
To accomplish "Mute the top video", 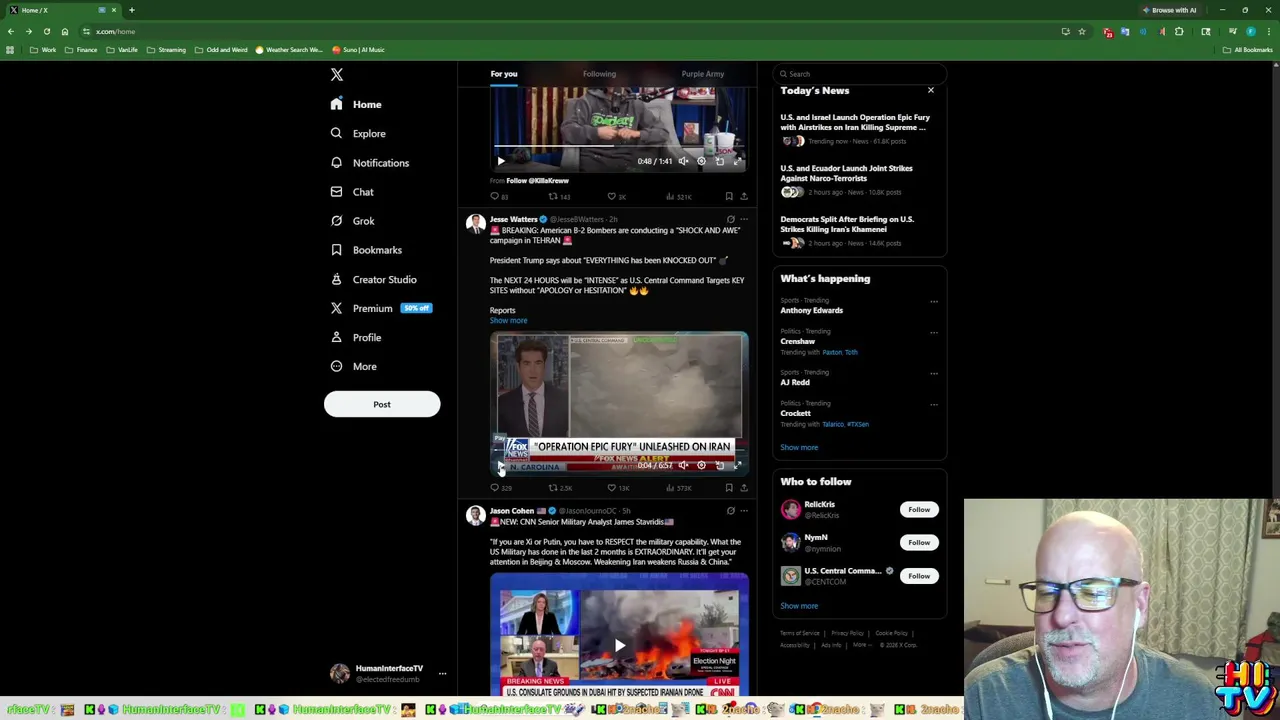I will point(683,161).
